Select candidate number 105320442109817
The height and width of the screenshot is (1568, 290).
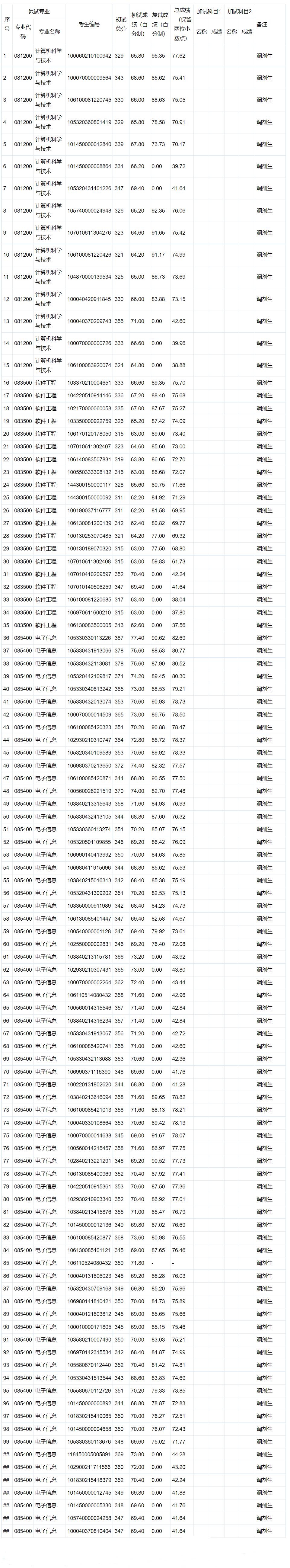point(89,676)
